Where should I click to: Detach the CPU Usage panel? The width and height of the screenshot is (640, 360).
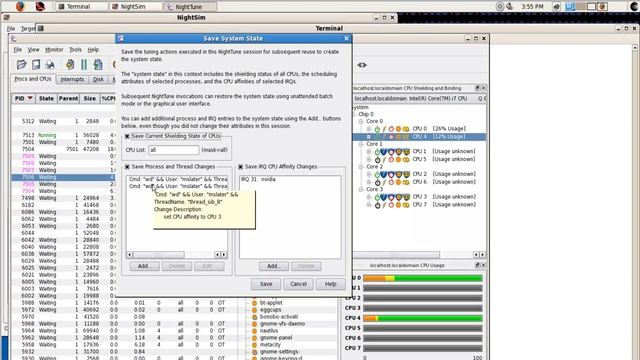click(477, 265)
